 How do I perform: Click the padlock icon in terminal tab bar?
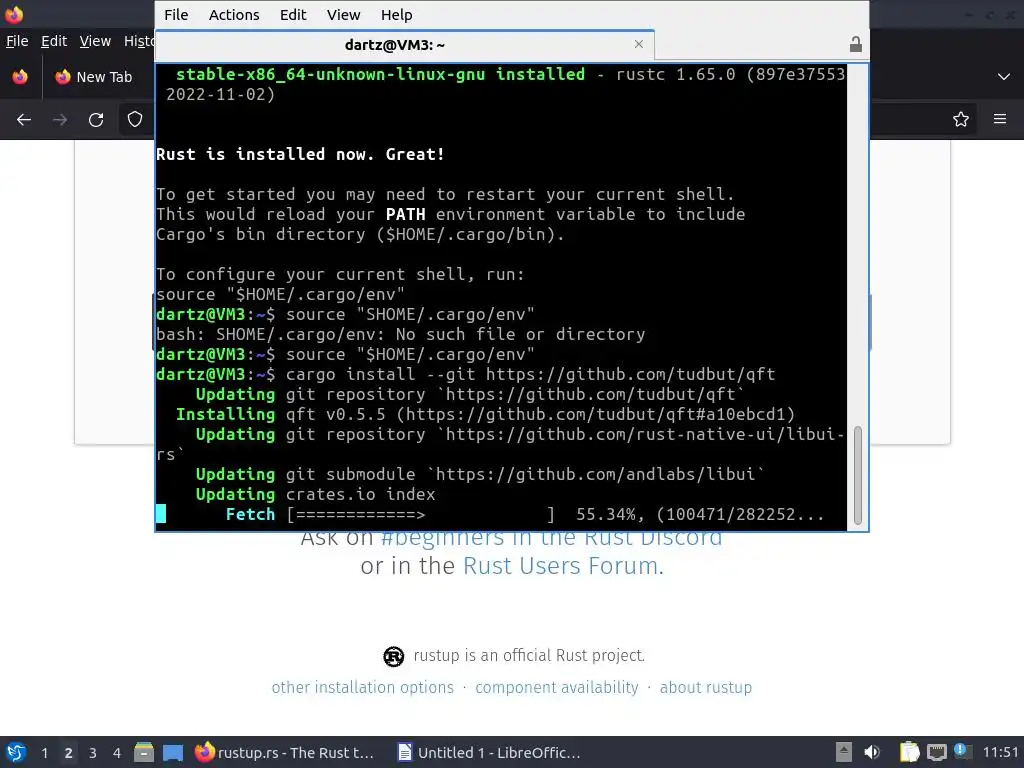click(x=856, y=44)
